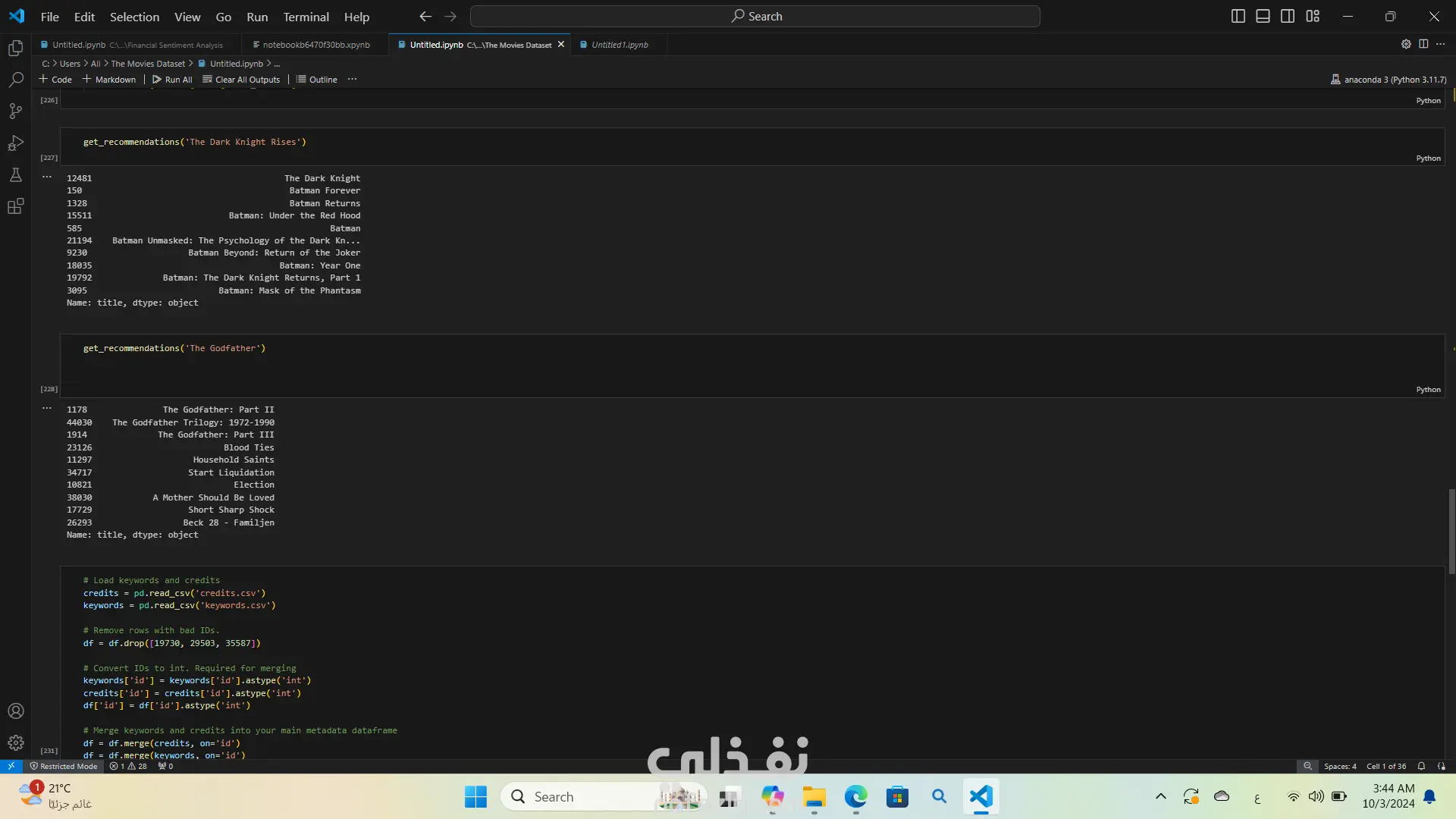
Task: Click the Run All button
Action: (x=172, y=79)
